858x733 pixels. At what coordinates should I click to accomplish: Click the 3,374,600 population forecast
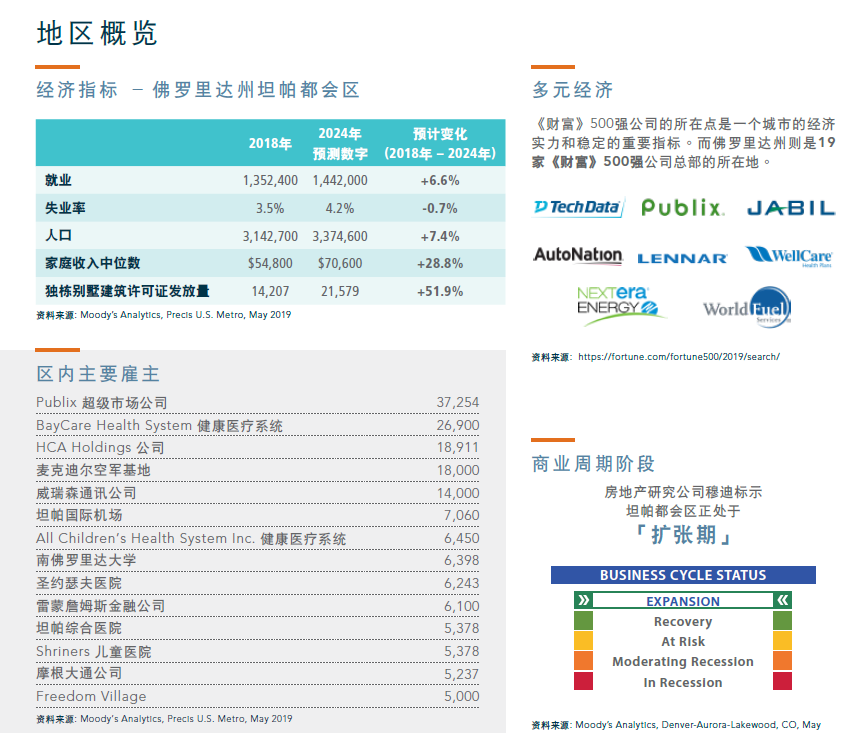(x=340, y=236)
